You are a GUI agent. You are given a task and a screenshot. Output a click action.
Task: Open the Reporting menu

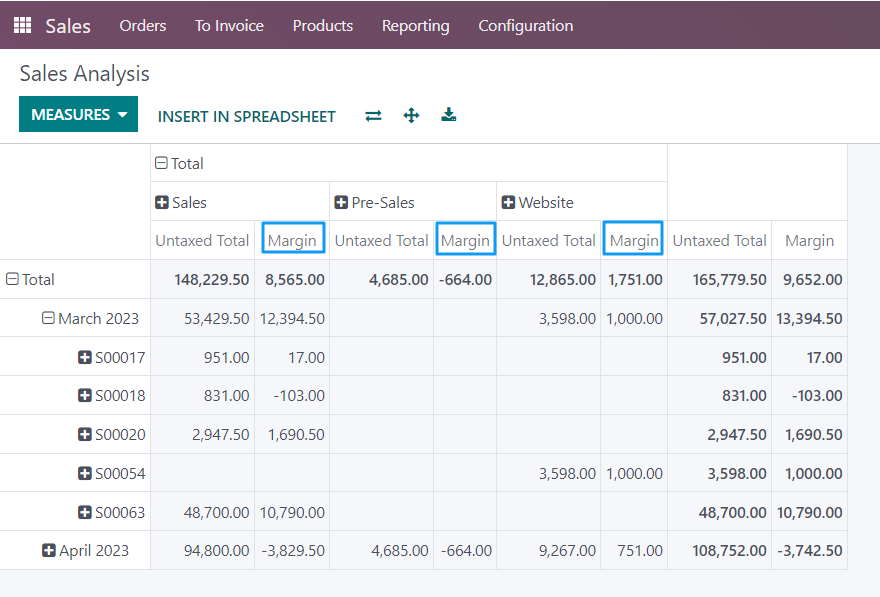click(415, 26)
